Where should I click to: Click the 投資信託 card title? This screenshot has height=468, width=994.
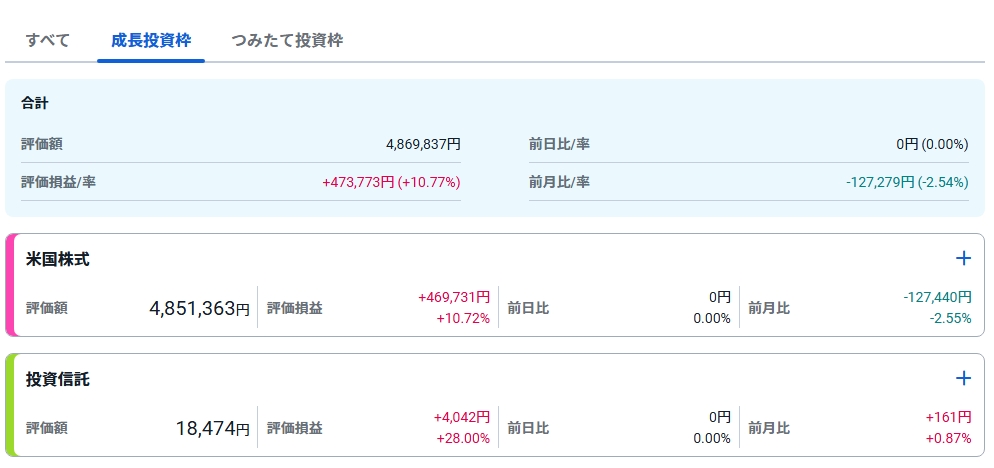click(x=58, y=379)
